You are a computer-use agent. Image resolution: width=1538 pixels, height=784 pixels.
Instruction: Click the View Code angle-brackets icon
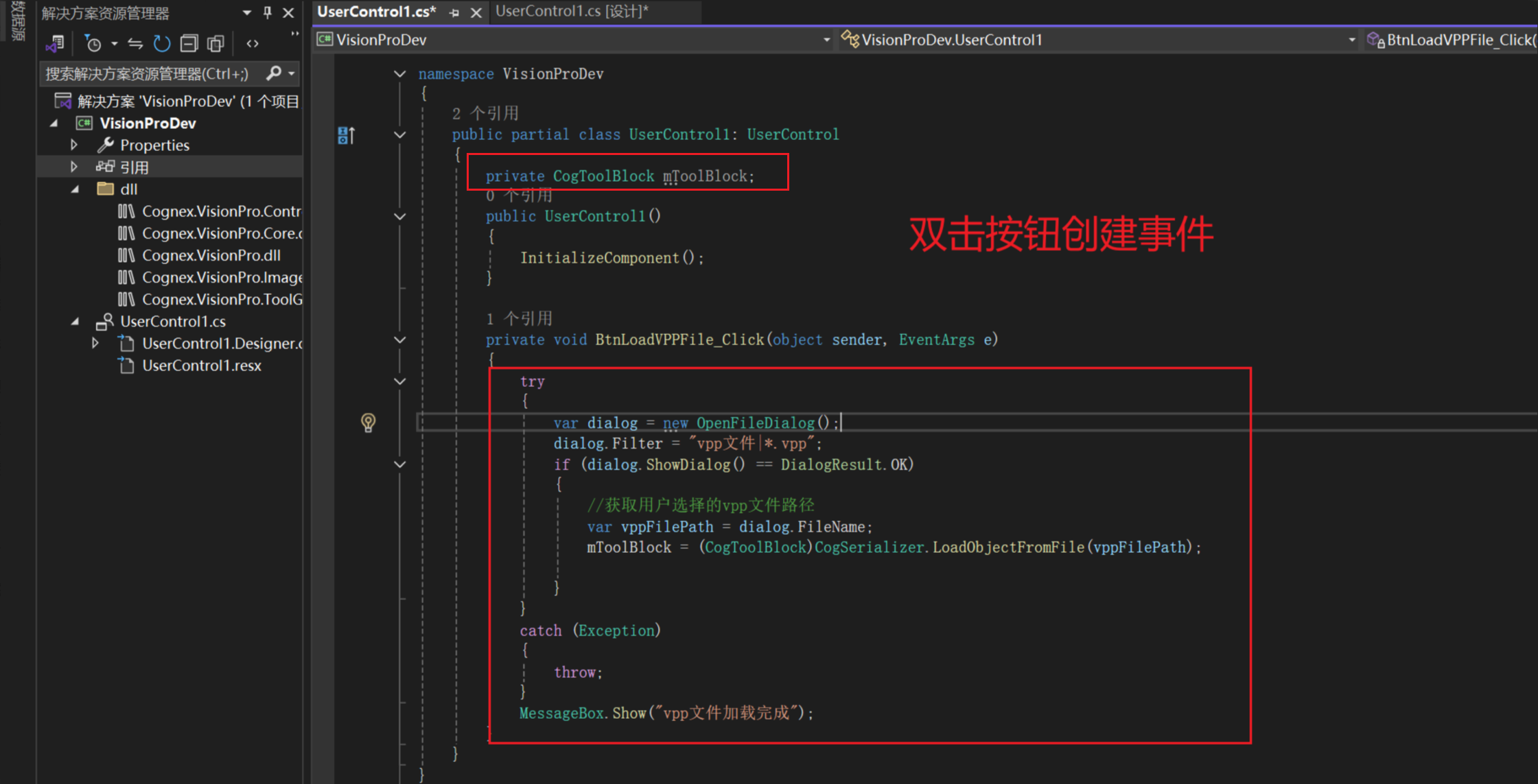click(253, 44)
